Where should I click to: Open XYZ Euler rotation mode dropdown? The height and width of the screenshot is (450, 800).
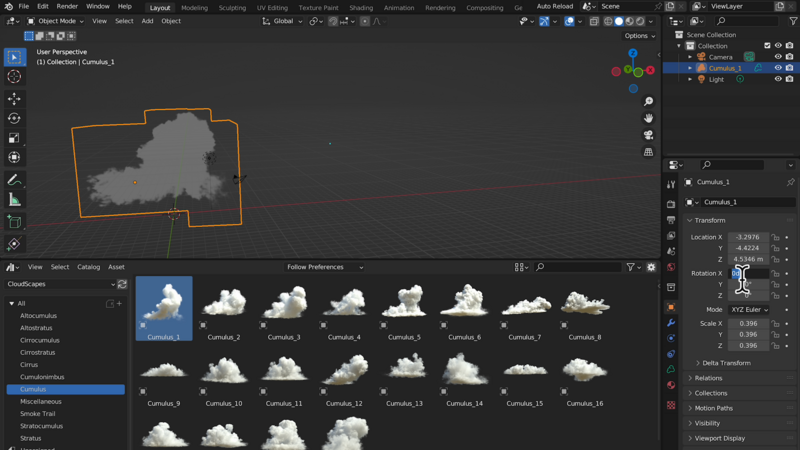tap(749, 310)
